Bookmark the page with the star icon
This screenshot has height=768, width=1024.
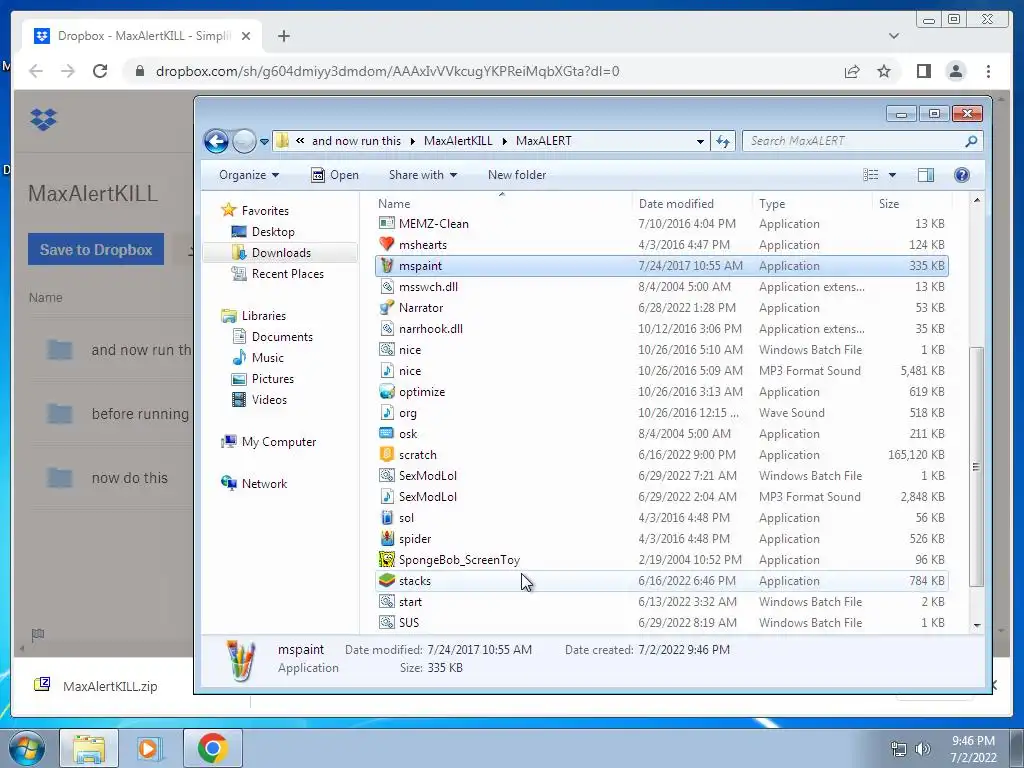click(x=884, y=71)
